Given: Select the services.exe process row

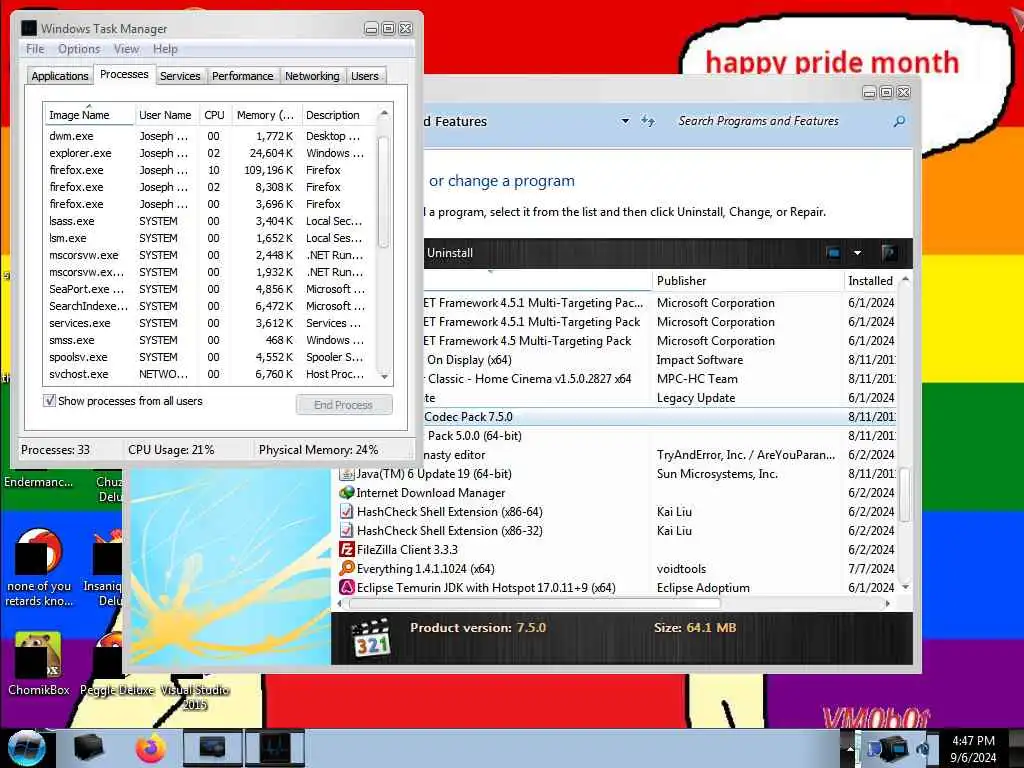Looking at the screenshot, I should point(209,323).
